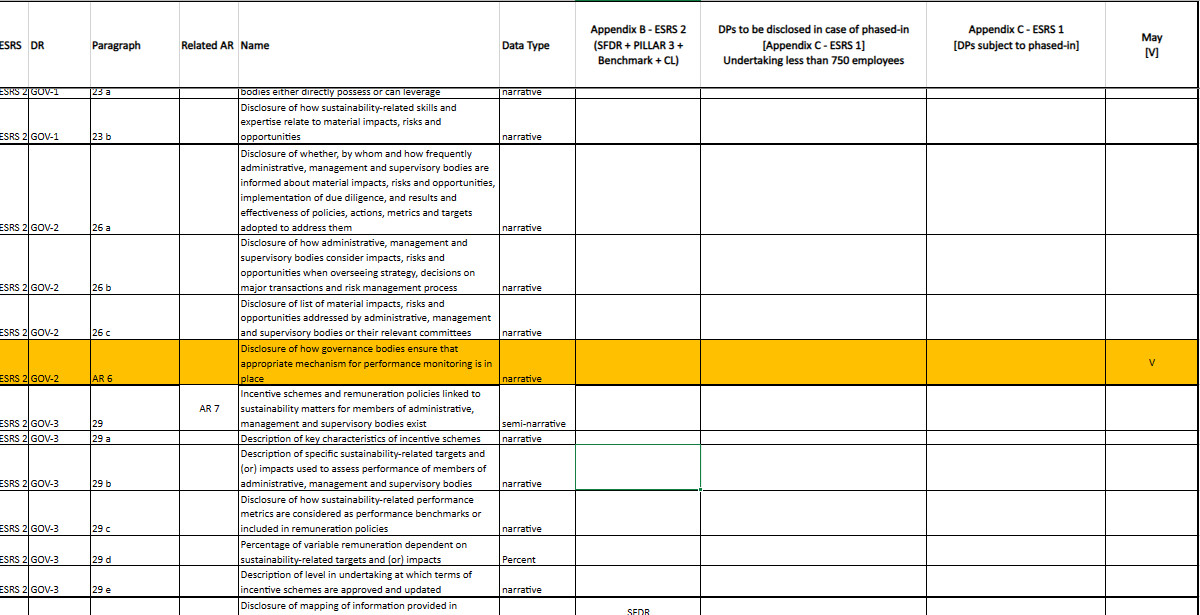Click 'V' in the highlighted row

[1151, 362]
